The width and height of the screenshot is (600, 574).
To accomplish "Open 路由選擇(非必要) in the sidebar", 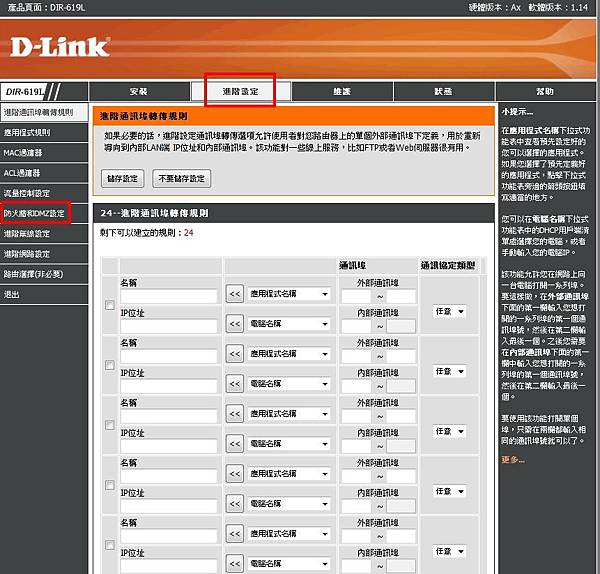I will coord(44,274).
